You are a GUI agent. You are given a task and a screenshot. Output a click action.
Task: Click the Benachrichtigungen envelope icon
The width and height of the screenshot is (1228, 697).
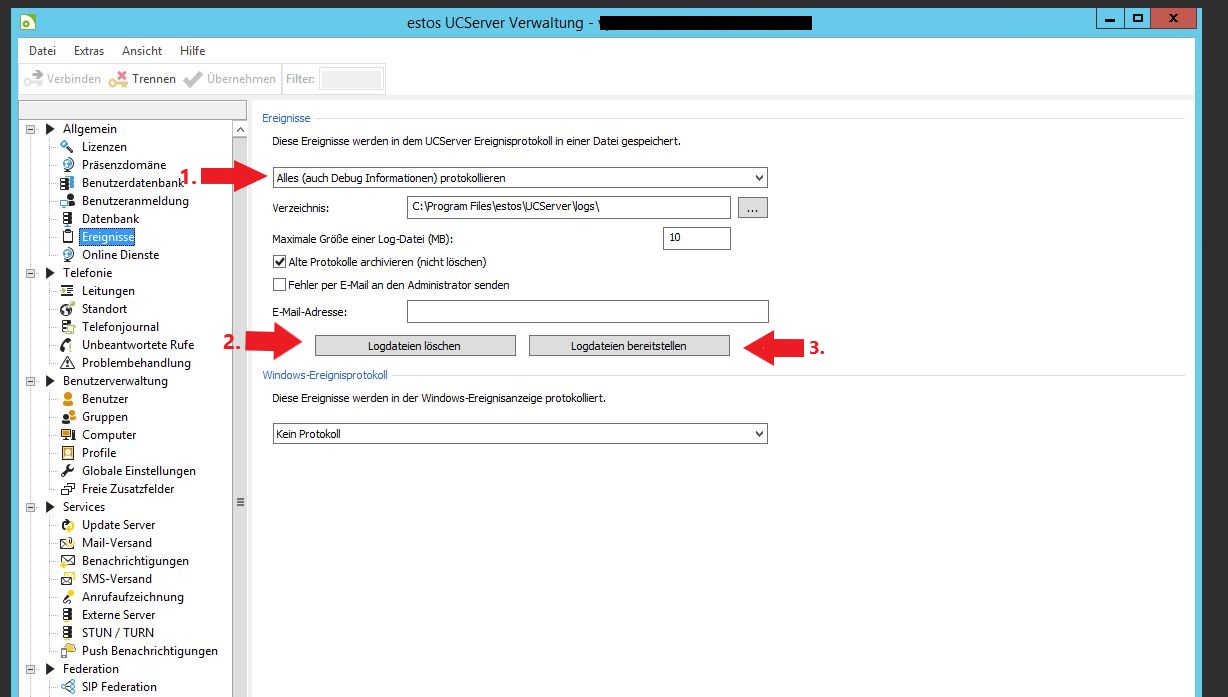67,561
